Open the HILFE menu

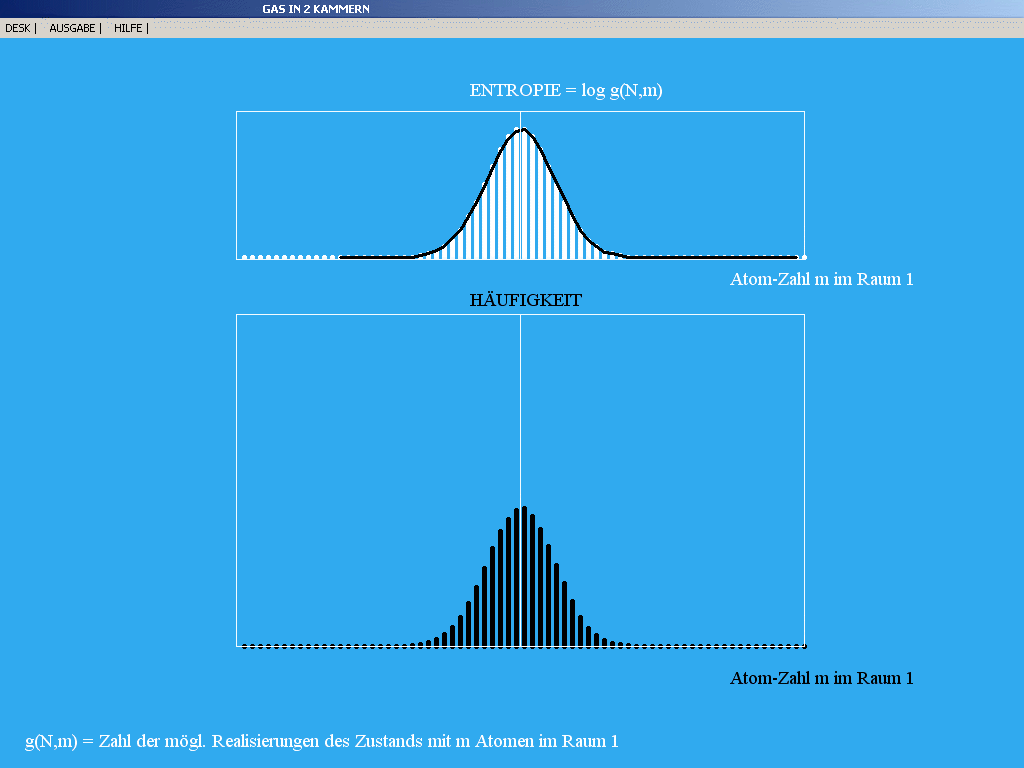point(128,28)
